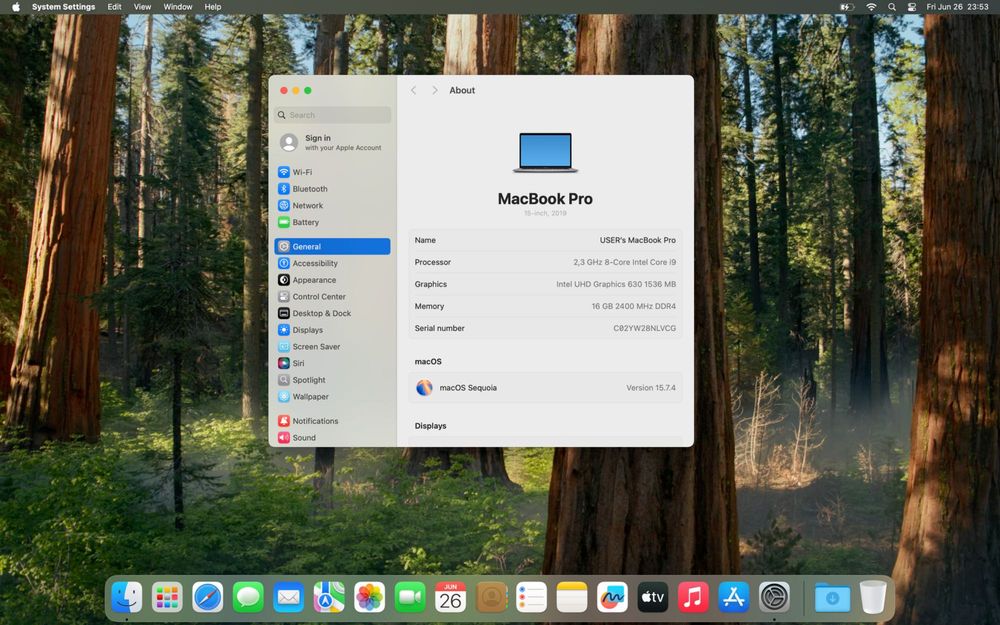Open App Store from the Dock

pos(733,598)
